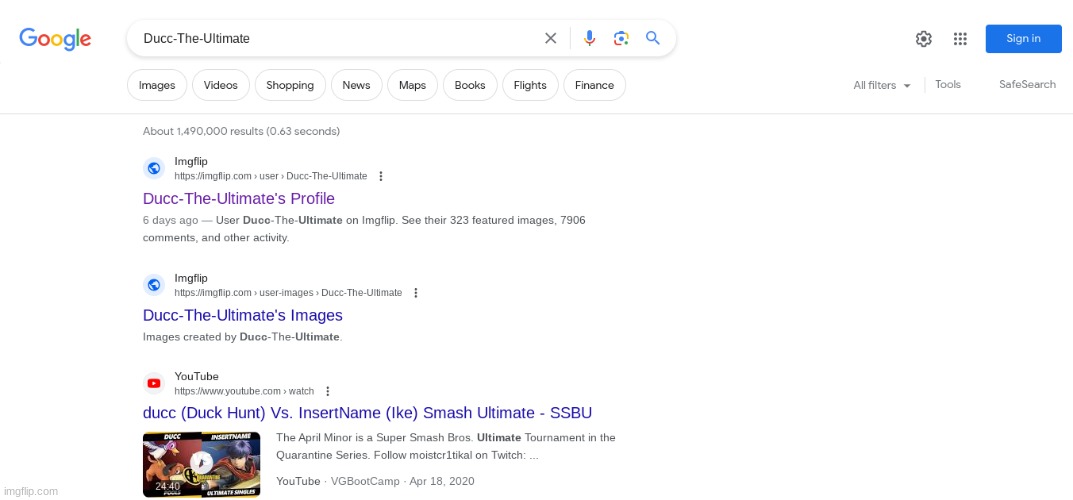This screenshot has height=500, width=1073.
Task: Select the Shopping filter chip
Action: coord(290,85)
